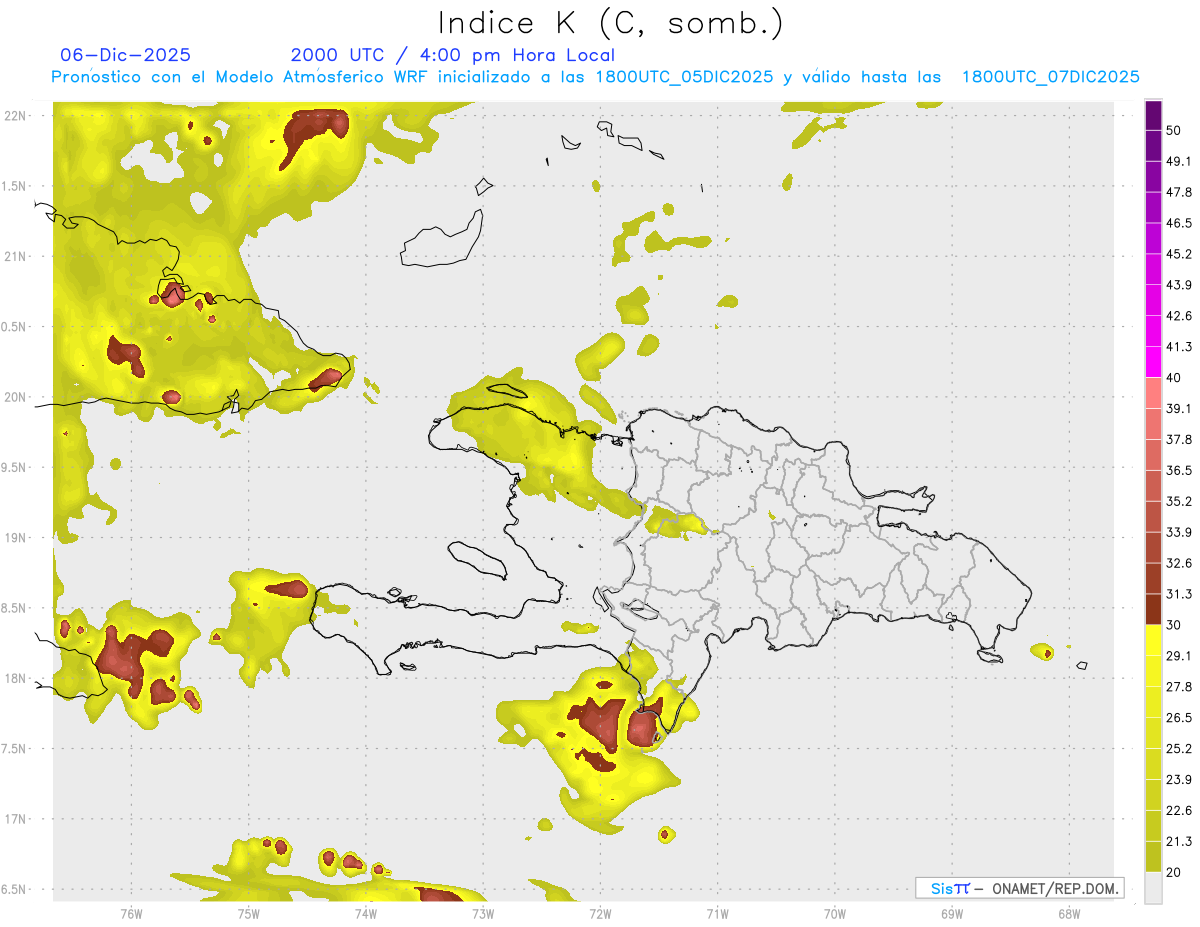Click the colorbar value '30'

(1175, 625)
